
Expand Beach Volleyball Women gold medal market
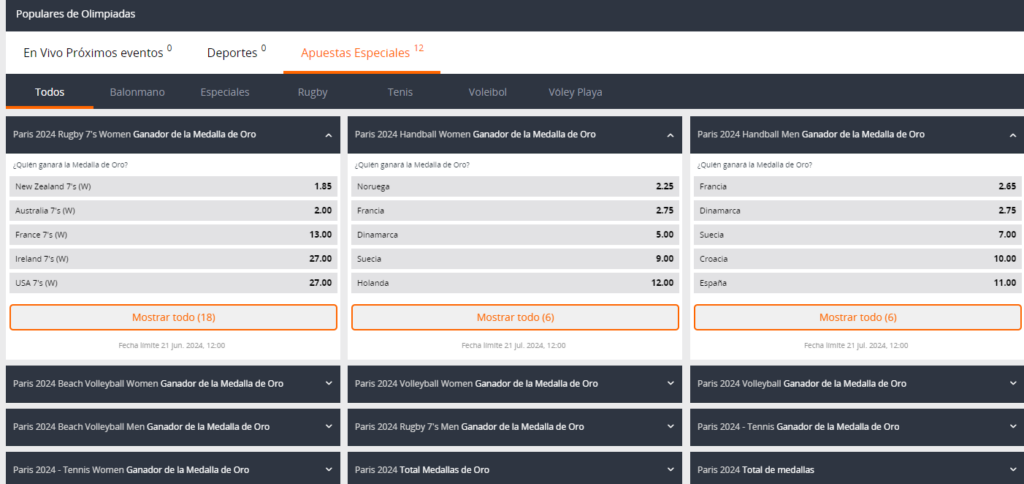pos(328,383)
